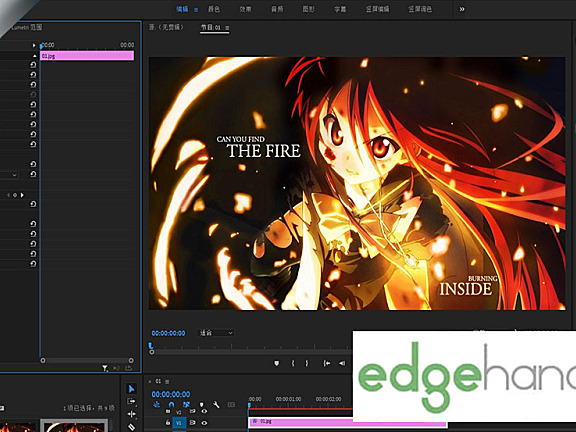Click the Mark Out brace button
576x432 pixels.
pyautogui.click(x=307, y=363)
